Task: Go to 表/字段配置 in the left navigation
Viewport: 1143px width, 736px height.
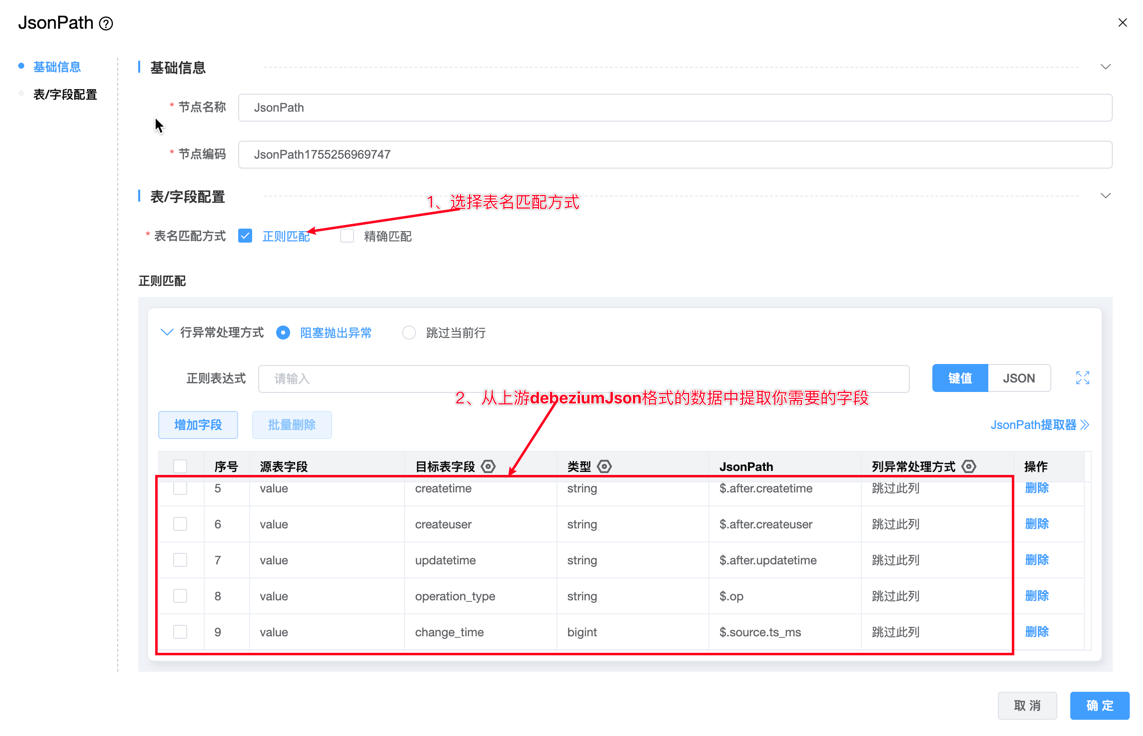Action: [65, 95]
